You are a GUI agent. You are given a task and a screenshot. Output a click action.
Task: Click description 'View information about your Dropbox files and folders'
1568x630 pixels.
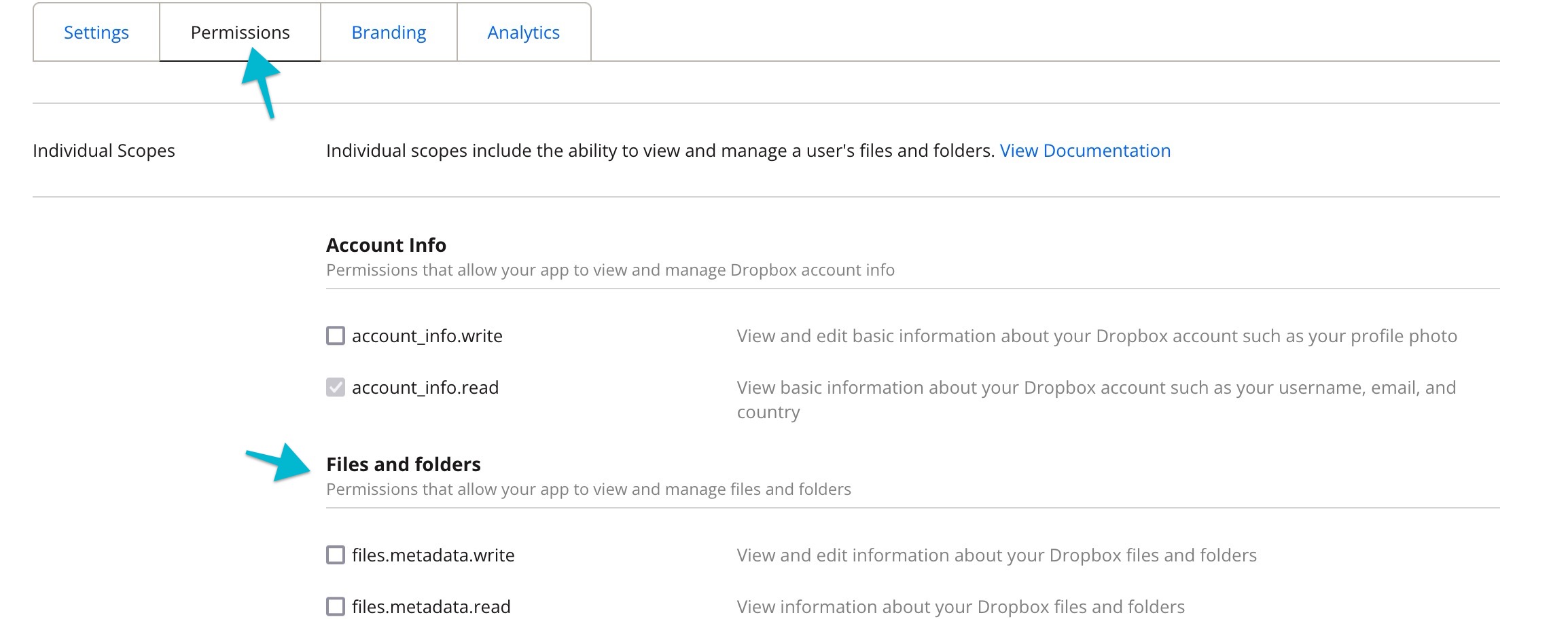coord(961,606)
